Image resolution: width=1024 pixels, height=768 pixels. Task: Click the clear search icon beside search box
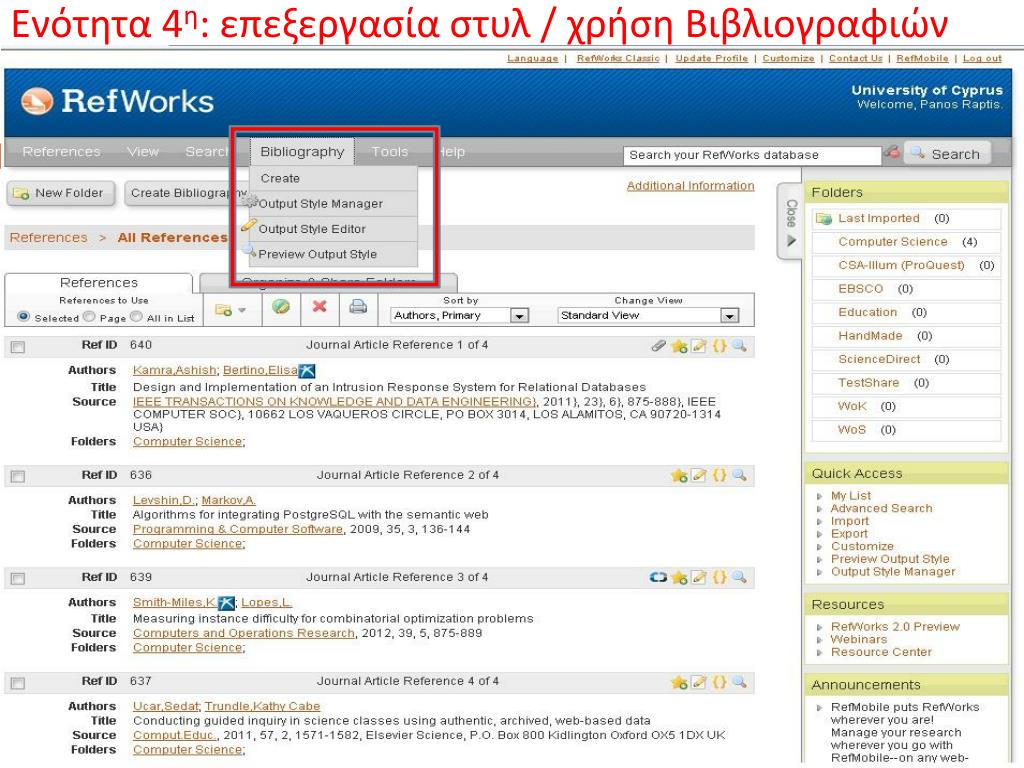[891, 153]
